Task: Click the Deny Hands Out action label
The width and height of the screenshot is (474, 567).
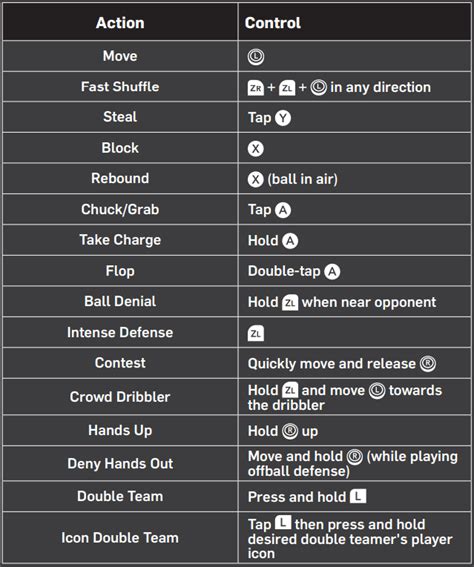Action: coord(120,464)
